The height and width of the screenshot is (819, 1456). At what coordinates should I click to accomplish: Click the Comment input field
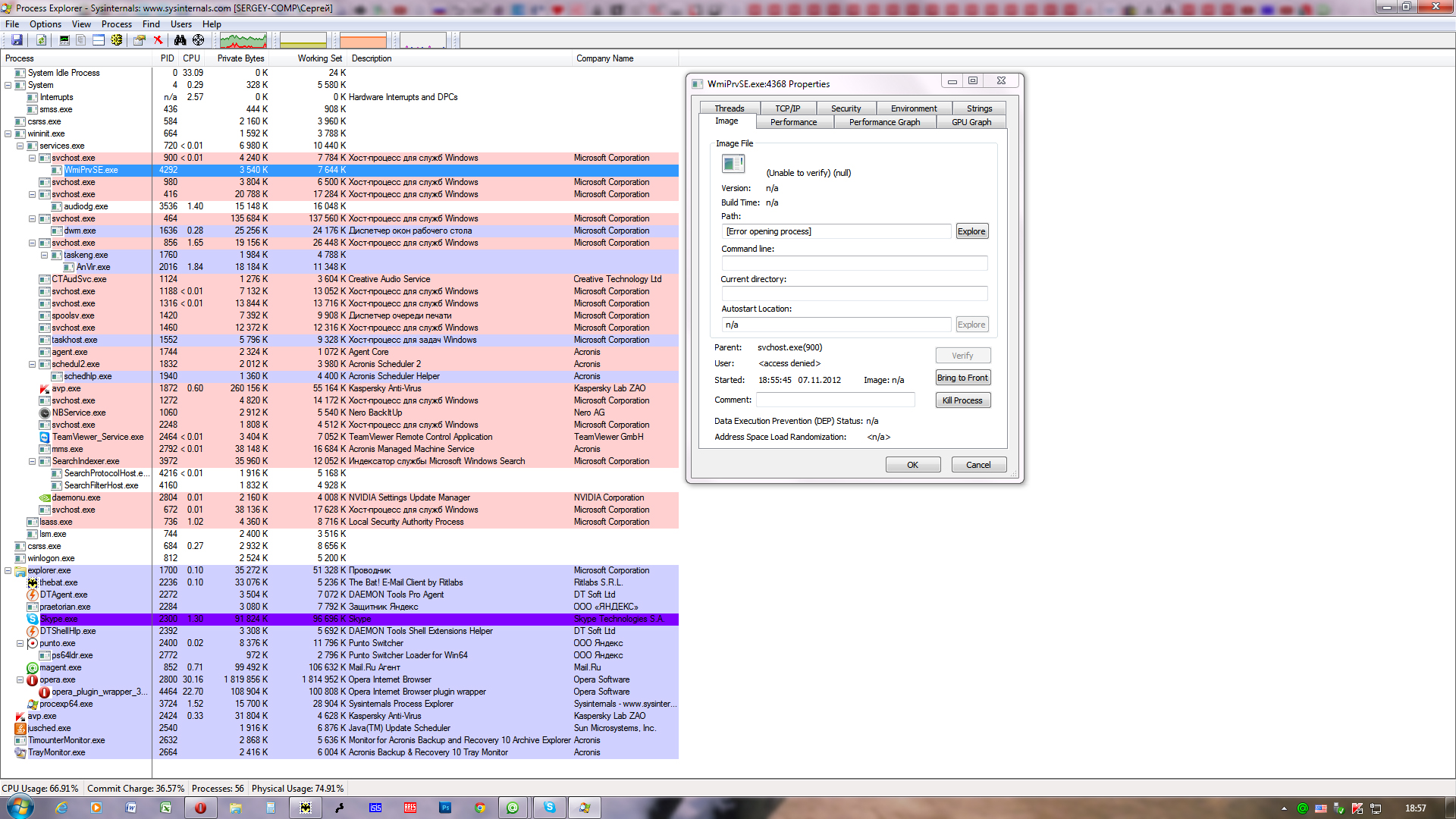pos(835,400)
